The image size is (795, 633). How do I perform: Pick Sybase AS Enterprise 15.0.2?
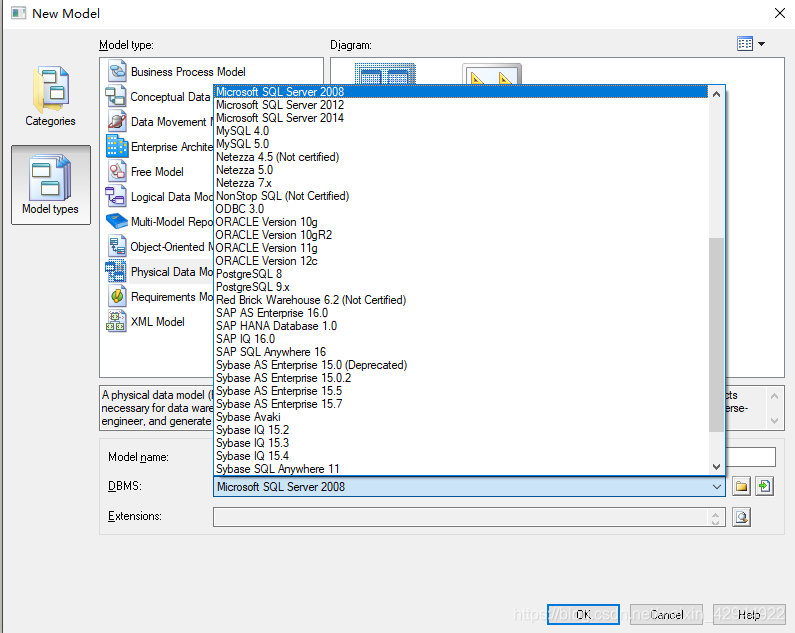[x=461, y=378]
